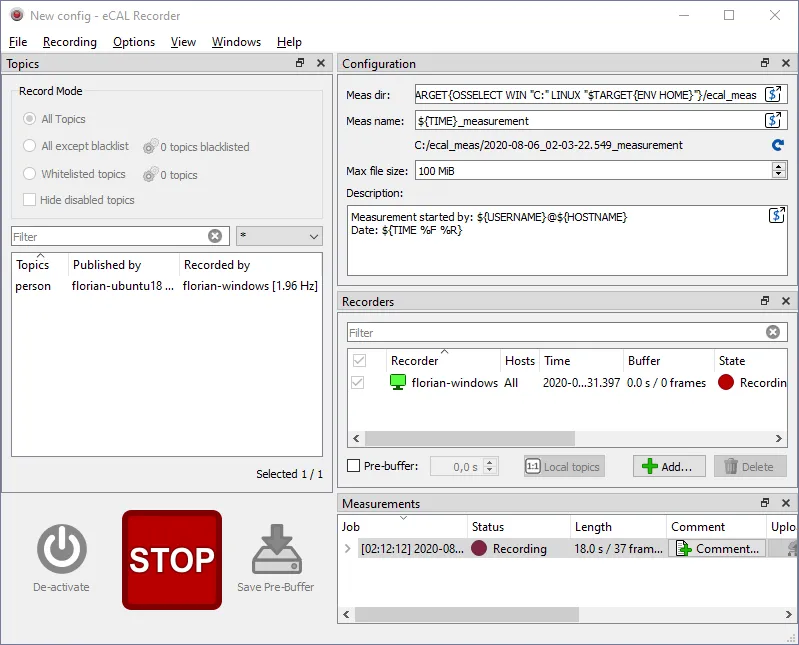Click the Save Pre-Buffer icon
799x645 pixels.
tap(275, 549)
